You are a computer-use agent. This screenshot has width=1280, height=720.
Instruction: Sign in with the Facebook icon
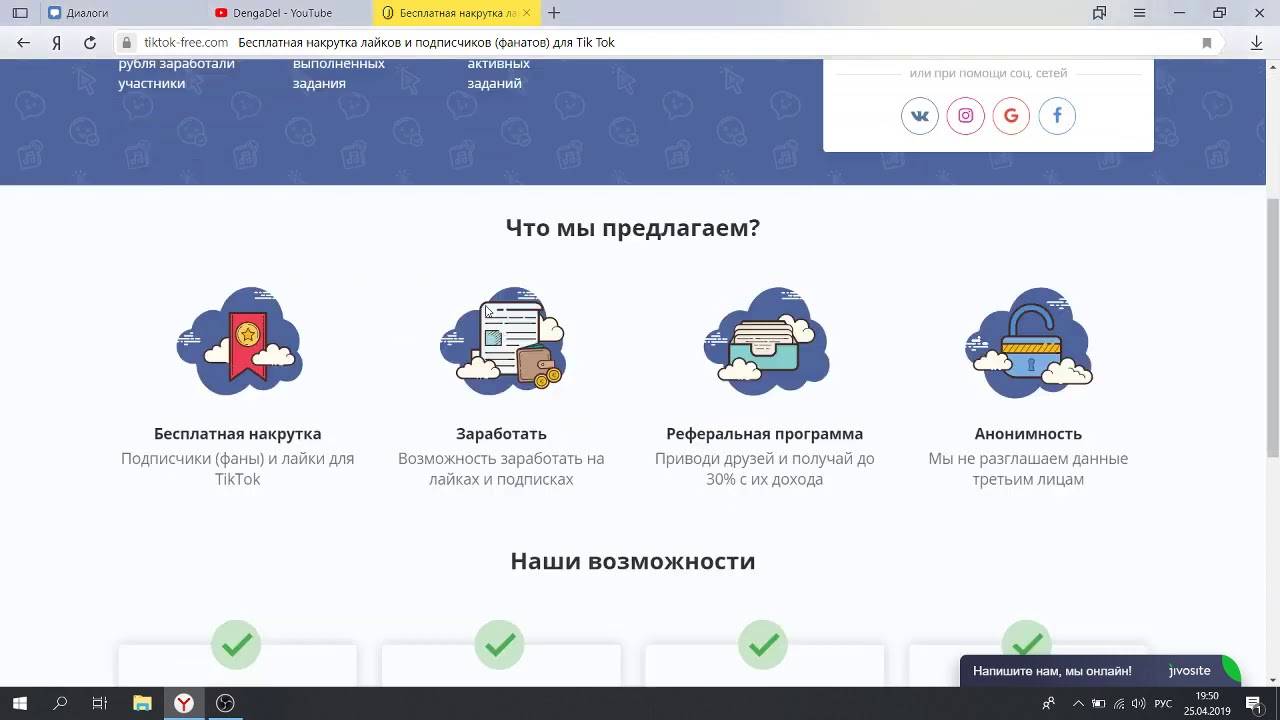pyautogui.click(x=1057, y=116)
